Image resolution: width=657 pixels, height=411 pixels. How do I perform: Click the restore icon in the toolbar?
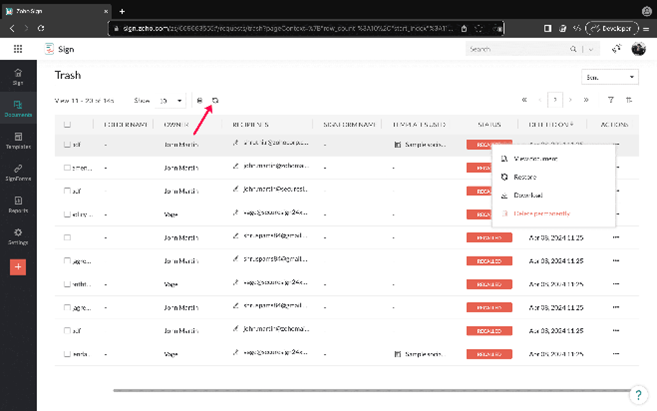coord(215,100)
